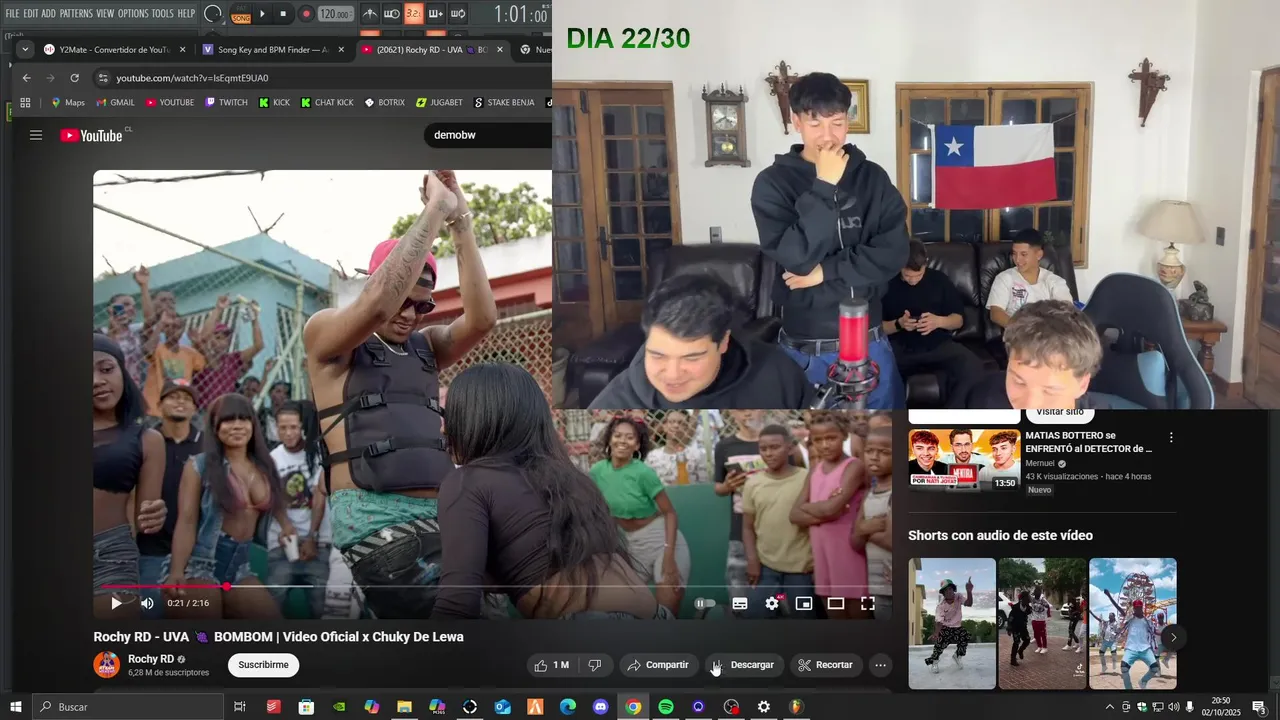Open FL Studio OPTIONS menu

tap(133, 13)
